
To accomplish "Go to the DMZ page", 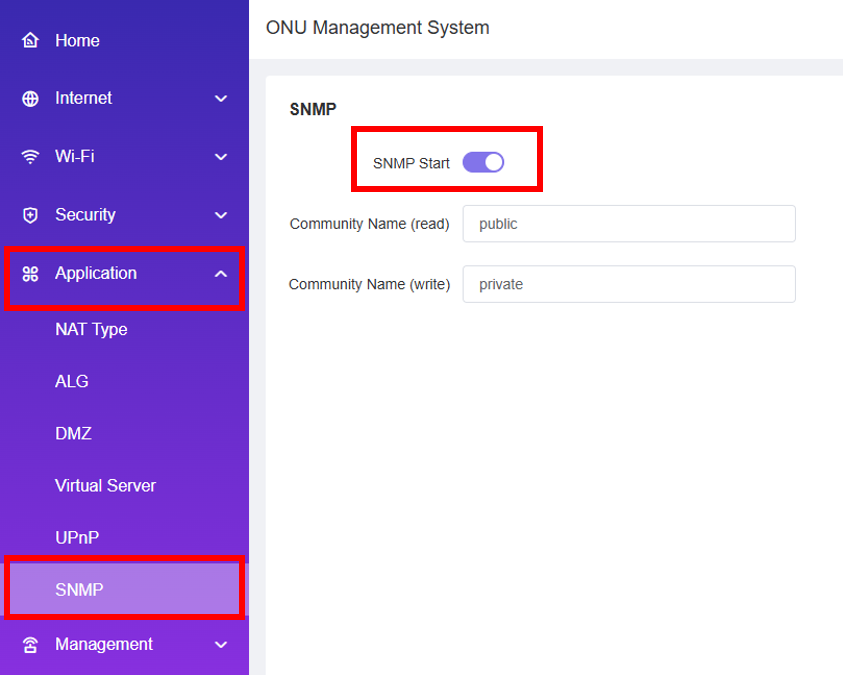I will pyautogui.click(x=73, y=434).
